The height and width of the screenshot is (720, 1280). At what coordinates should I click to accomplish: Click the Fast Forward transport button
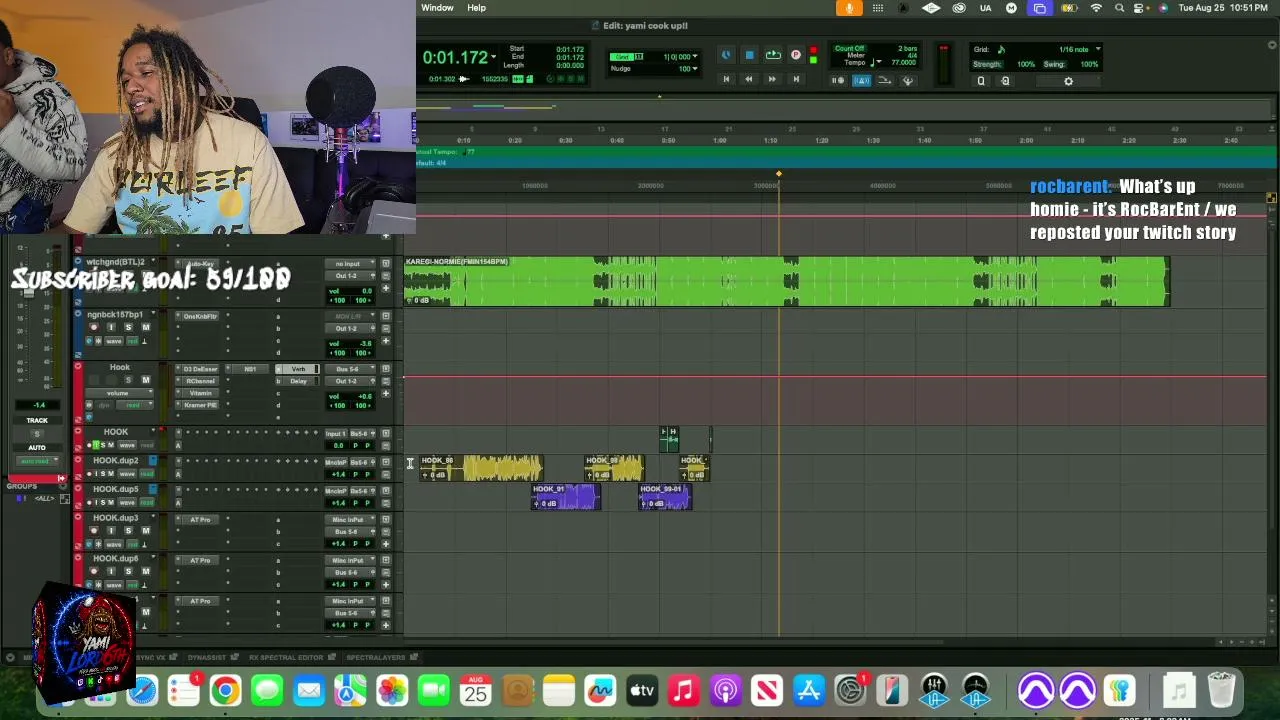coord(772,80)
